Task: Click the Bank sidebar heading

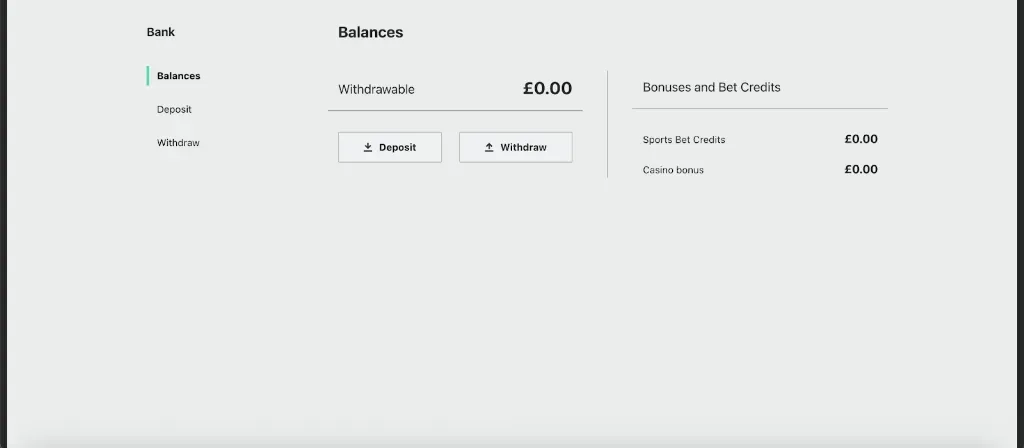Action: click(161, 32)
